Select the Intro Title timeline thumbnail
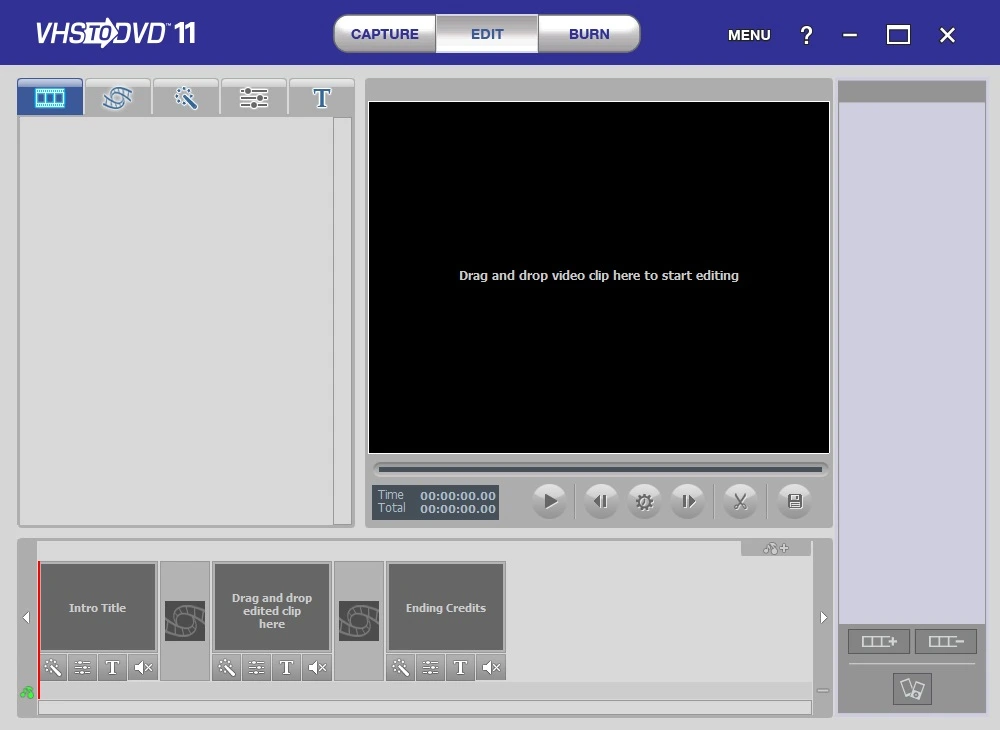 click(98, 607)
